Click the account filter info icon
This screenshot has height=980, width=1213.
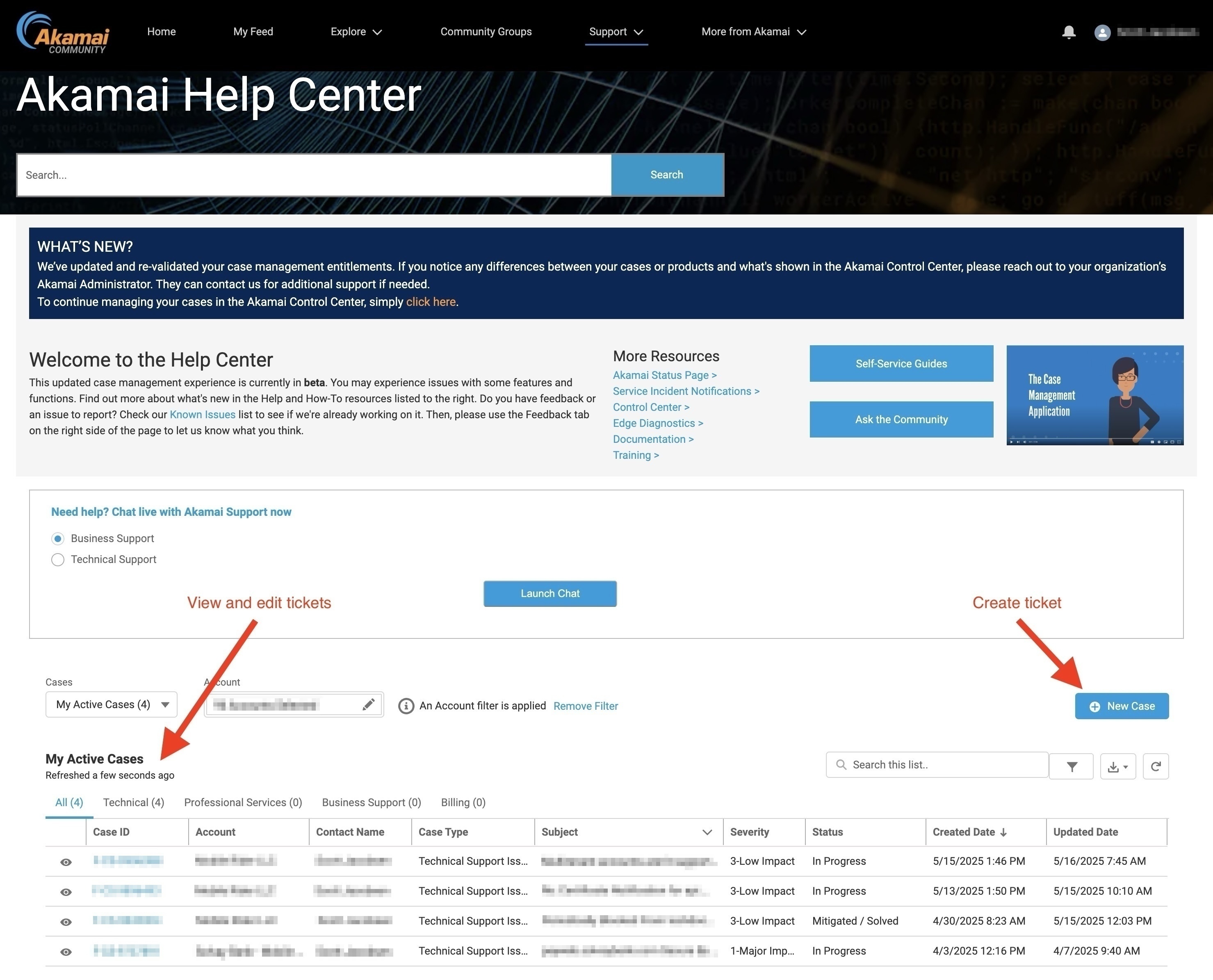[x=406, y=706]
